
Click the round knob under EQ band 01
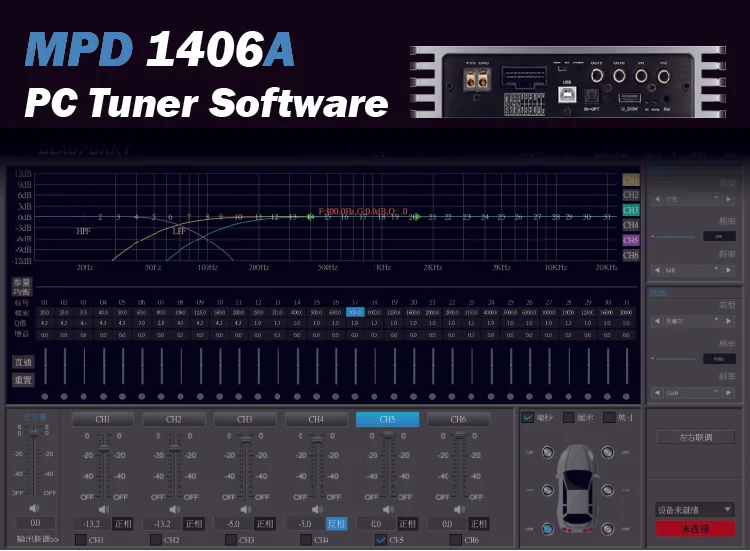[45, 397]
